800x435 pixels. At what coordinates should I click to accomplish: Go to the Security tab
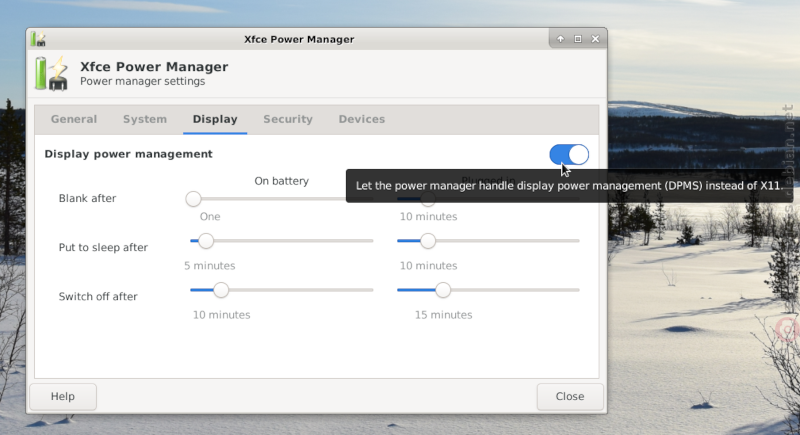click(x=288, y=119)
